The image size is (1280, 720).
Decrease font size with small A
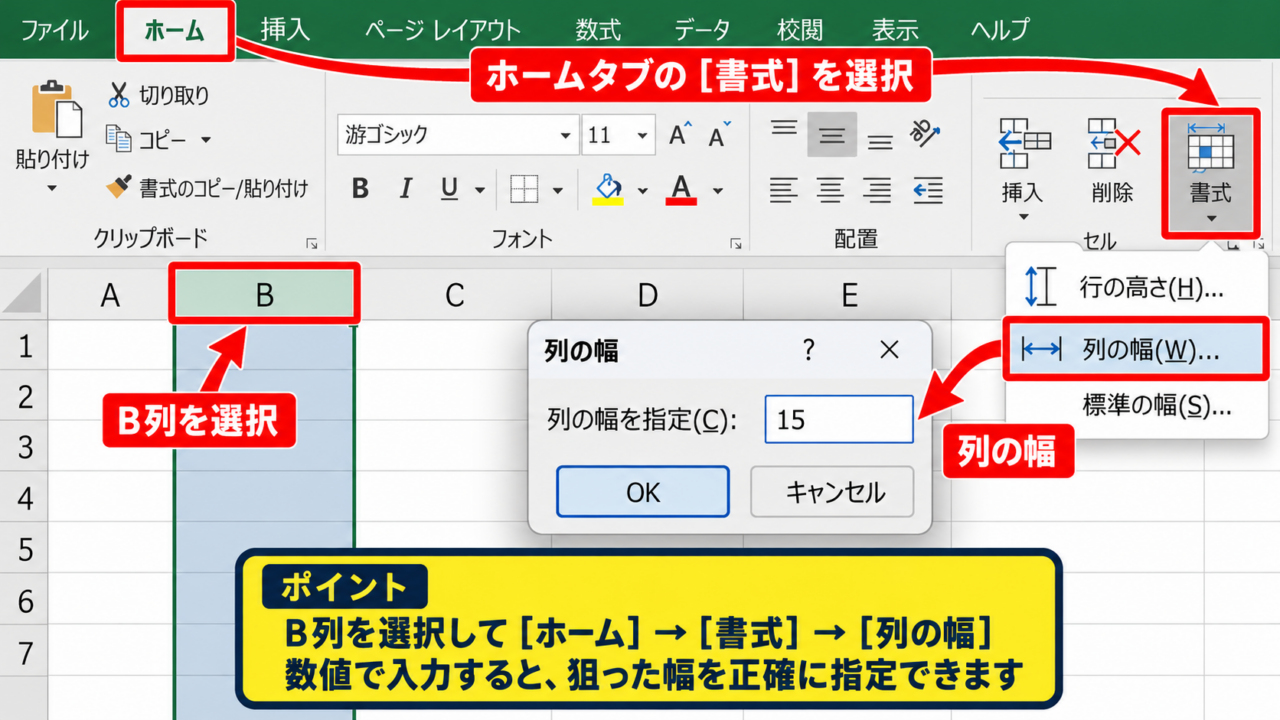[x=719, y=135]
